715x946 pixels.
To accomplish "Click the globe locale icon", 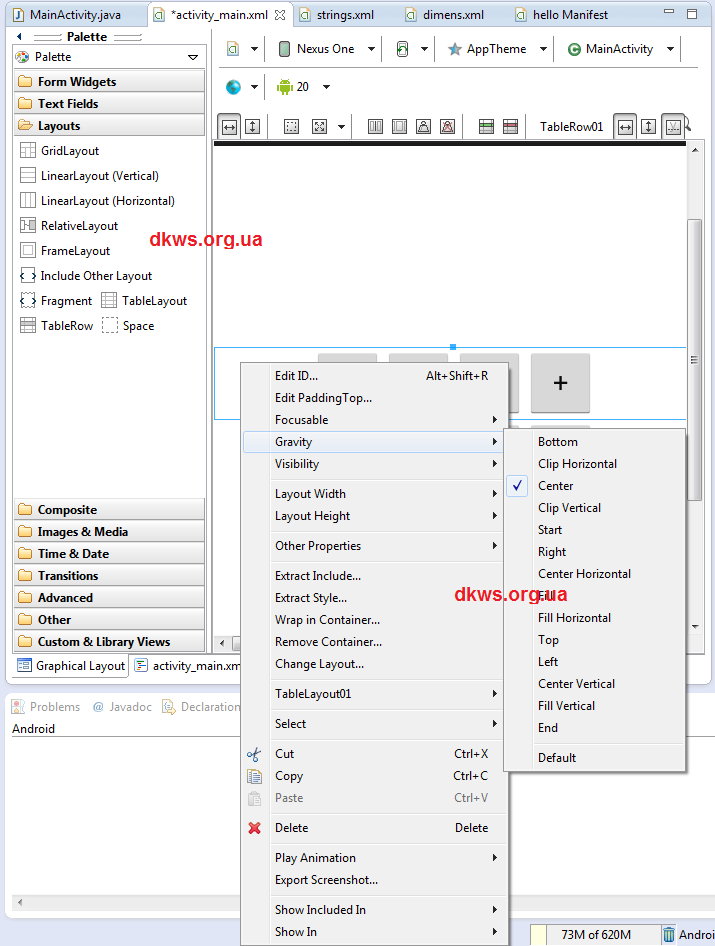I will pos(233,87).
